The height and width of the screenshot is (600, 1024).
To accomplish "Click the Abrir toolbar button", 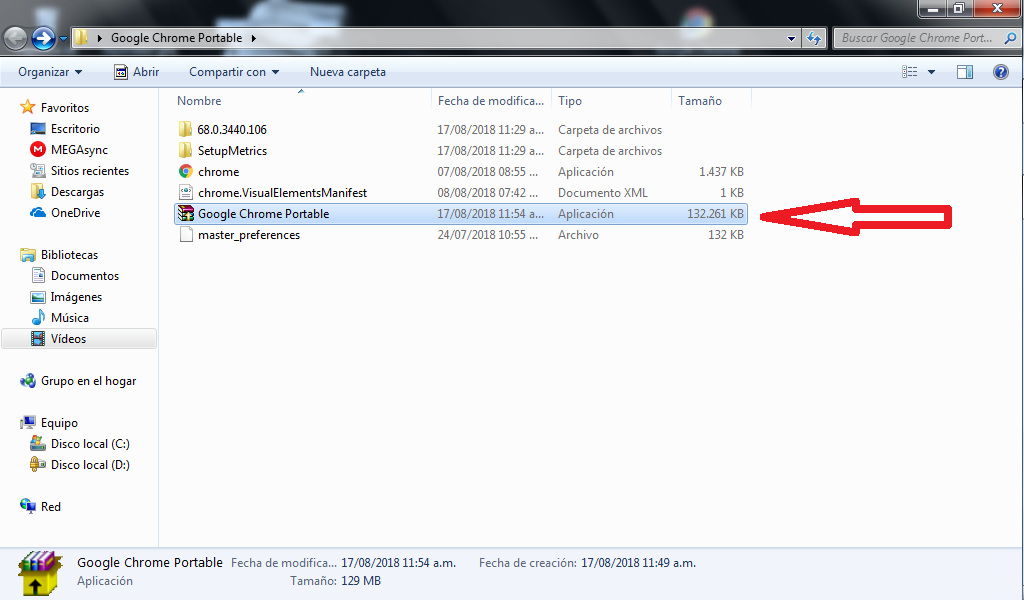I will 136,72.
